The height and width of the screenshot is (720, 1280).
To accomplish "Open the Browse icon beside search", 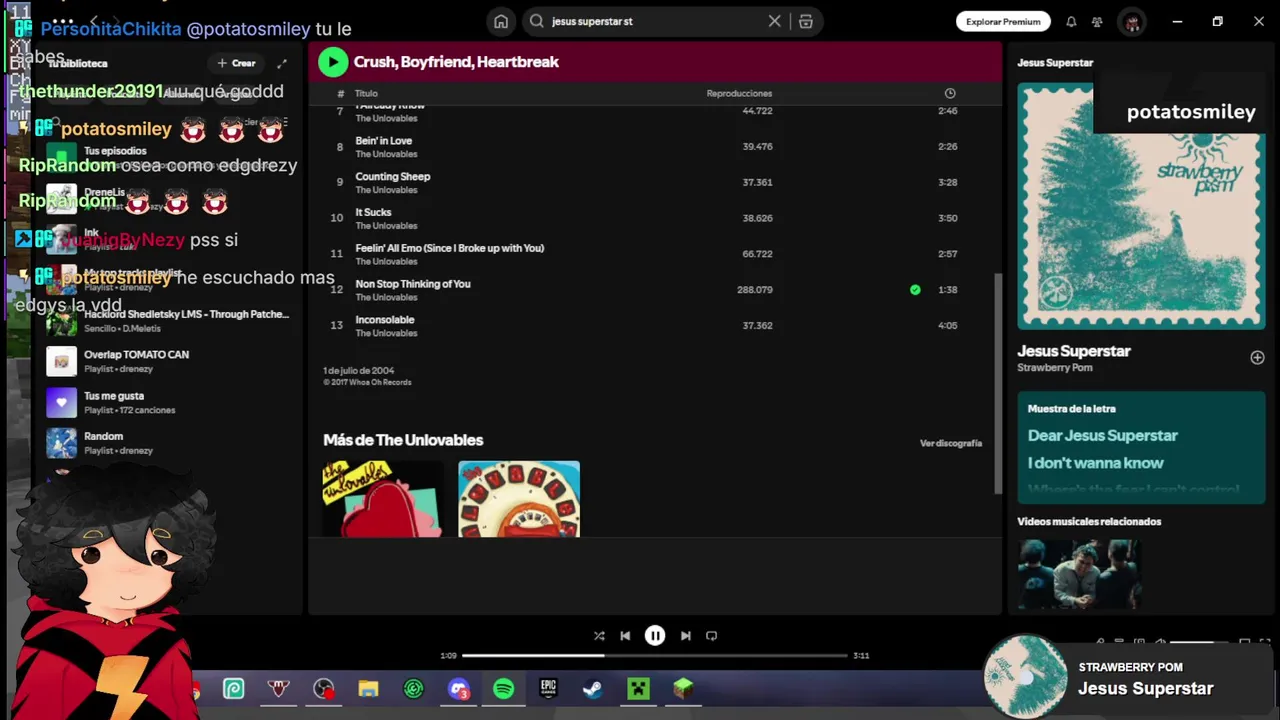I will pos(806,21).
